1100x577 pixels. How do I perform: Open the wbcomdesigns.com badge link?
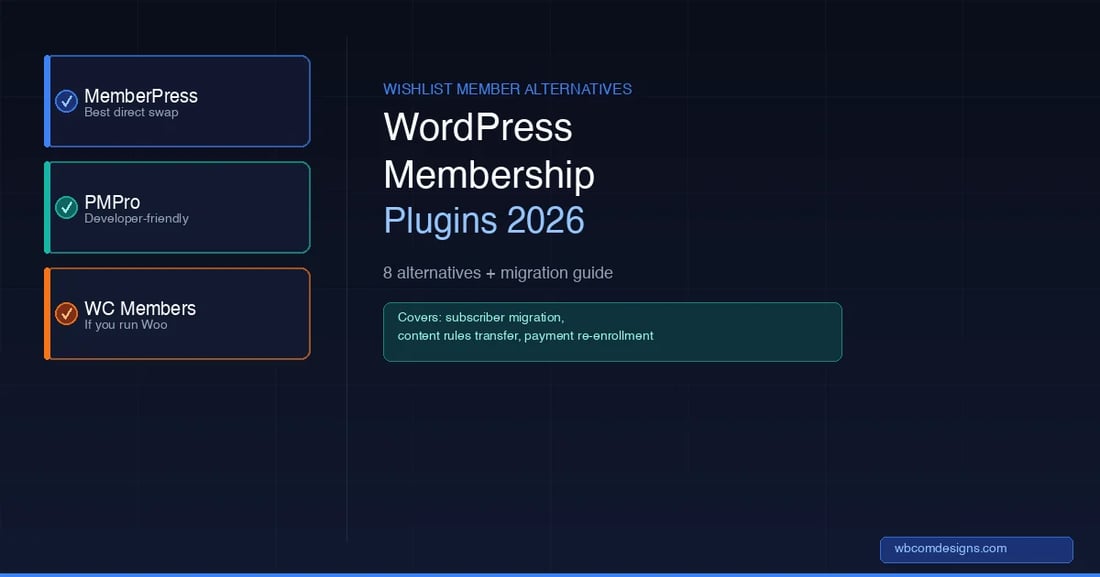click(977, 550)
